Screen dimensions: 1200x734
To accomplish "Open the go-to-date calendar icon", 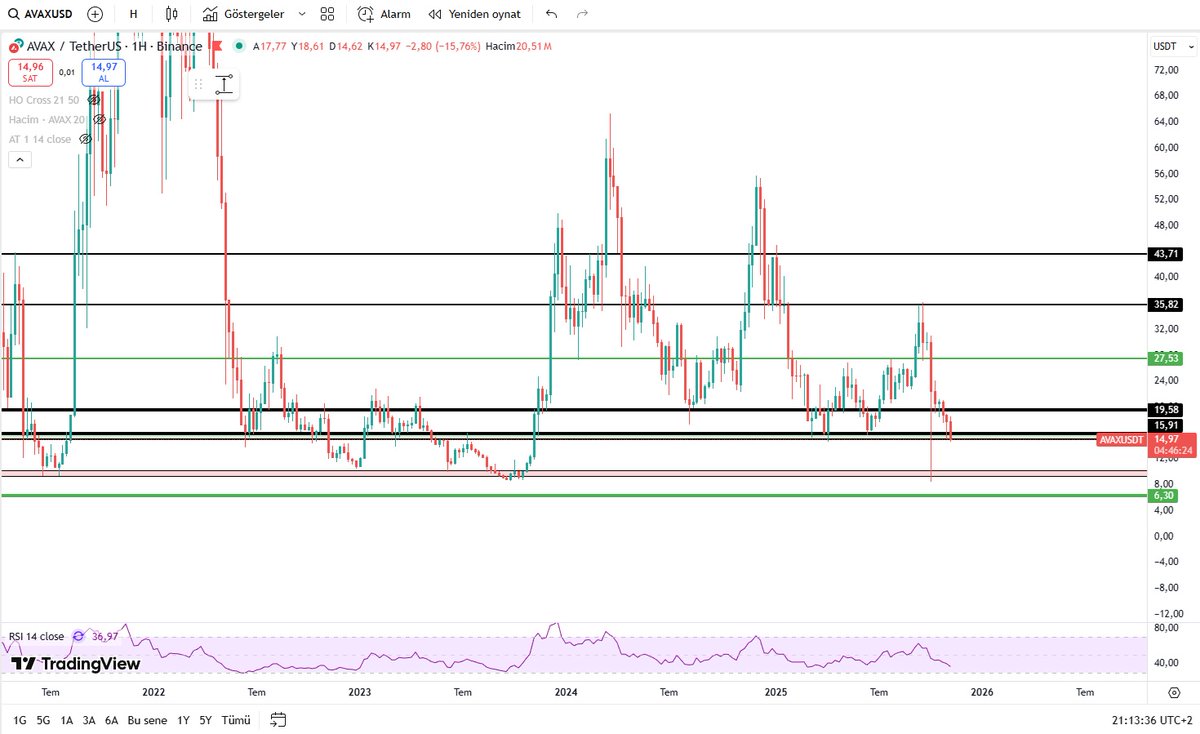I will coord(278,719).
